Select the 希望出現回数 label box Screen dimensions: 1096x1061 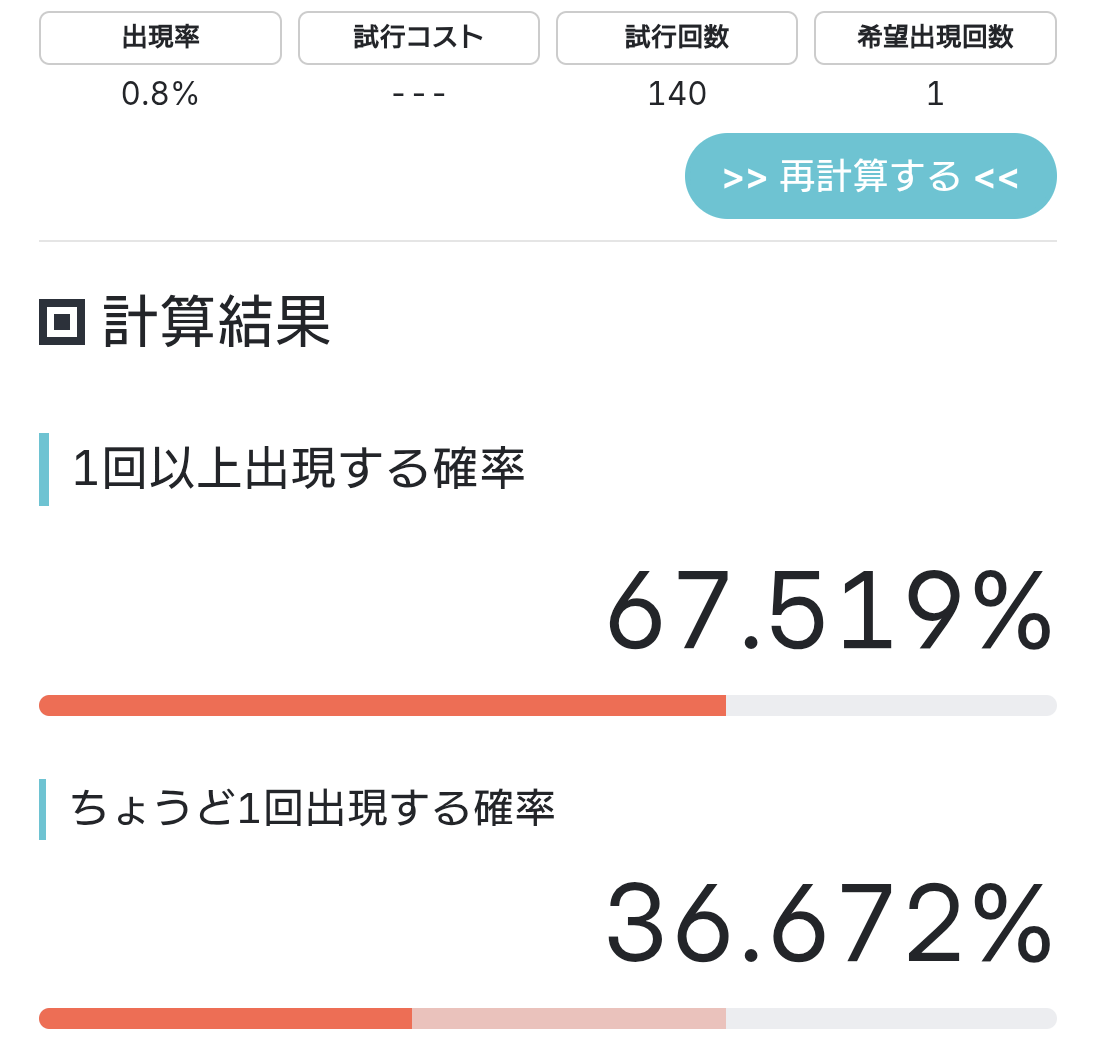pos(935,38)
